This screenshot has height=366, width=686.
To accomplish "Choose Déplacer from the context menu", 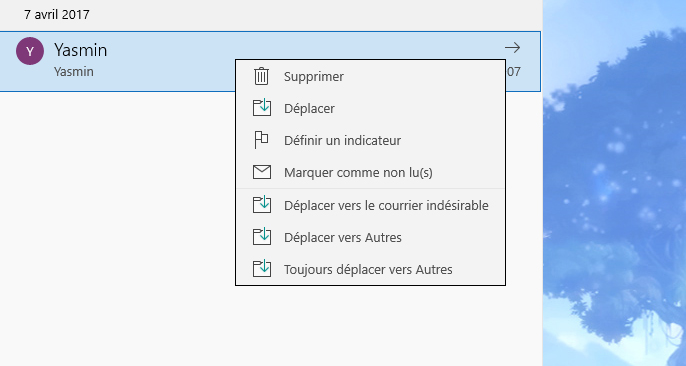I will coord(371,108).
